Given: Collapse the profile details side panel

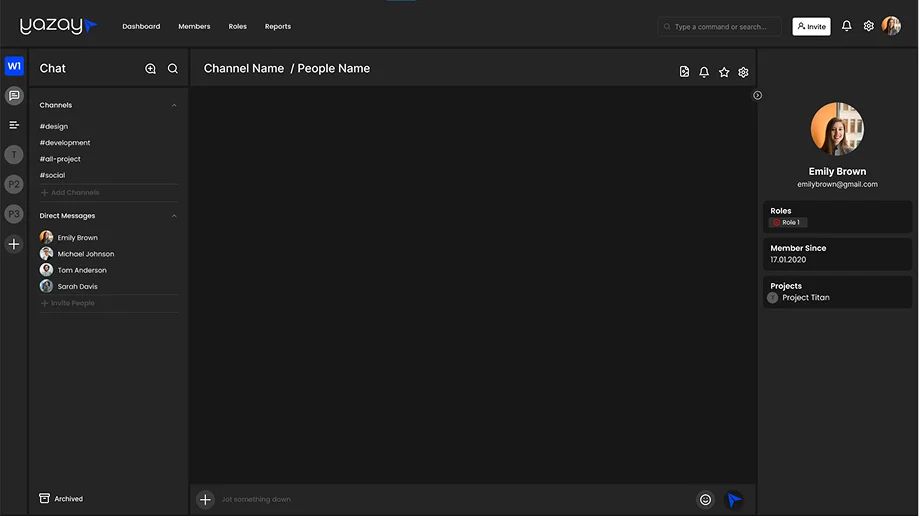Looking at the screenshot, I should [x=757, y=96].
